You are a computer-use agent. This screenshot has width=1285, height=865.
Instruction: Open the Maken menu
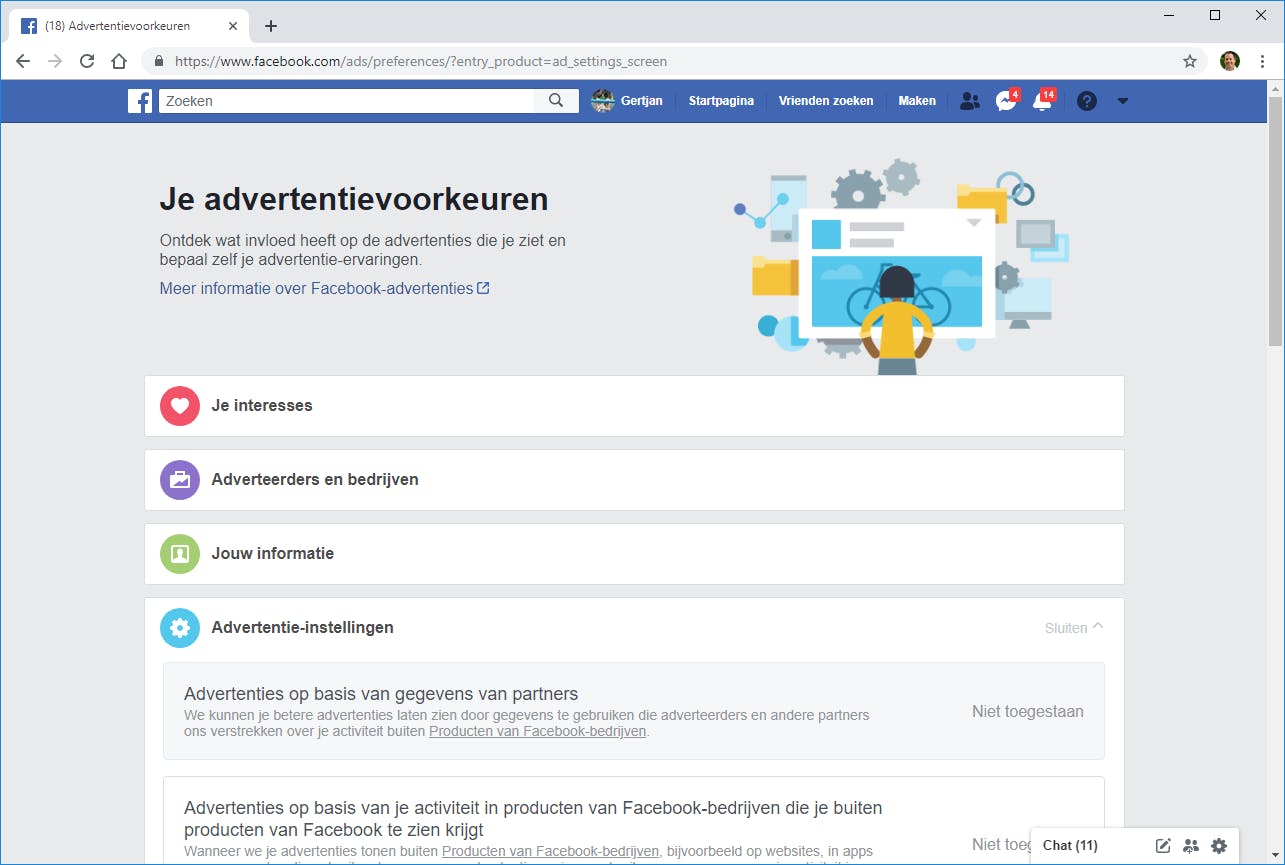[917, 101]
